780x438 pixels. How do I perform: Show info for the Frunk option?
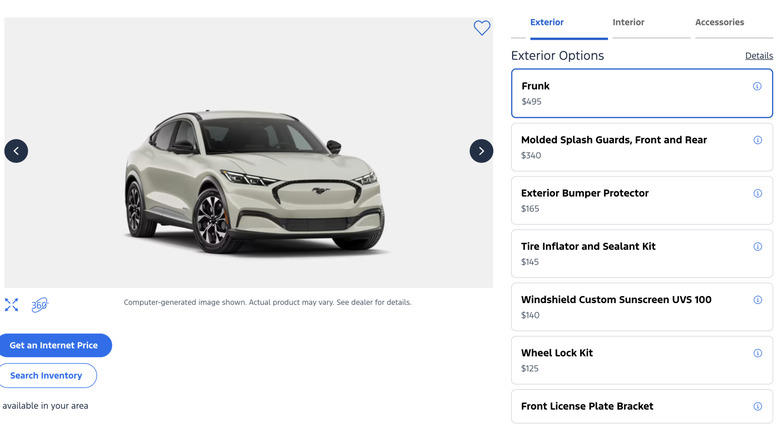pos(757,86)
